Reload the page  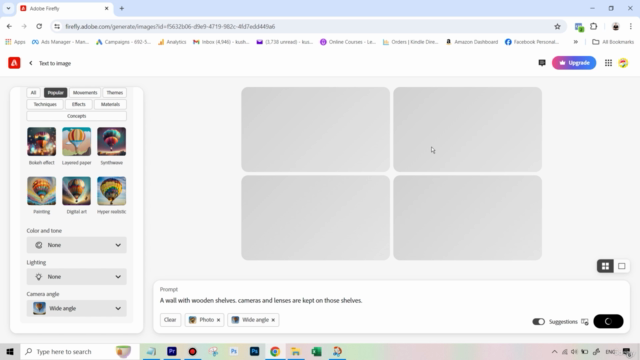pos(39,27)
